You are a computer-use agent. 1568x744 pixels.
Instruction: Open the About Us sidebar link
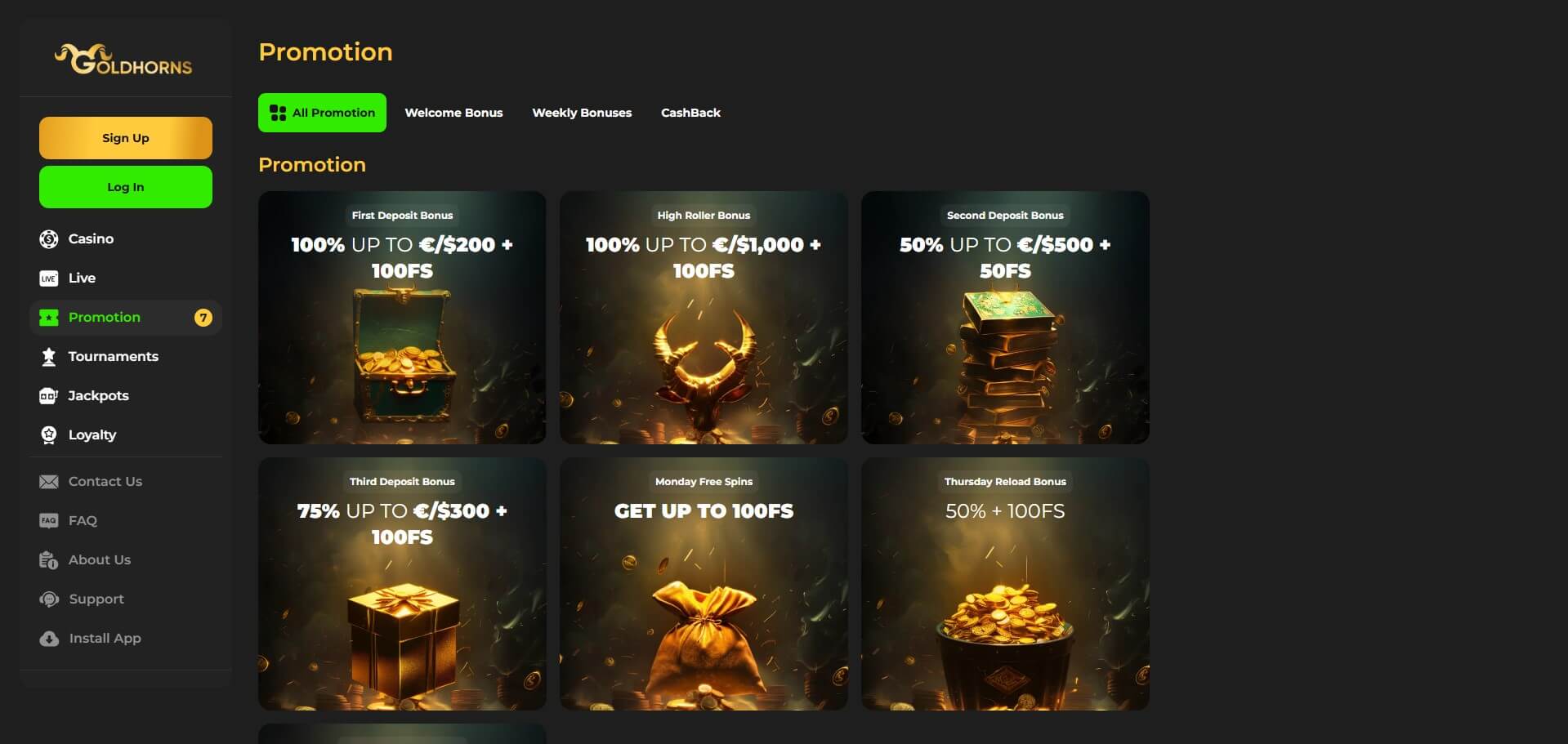[x=100, y=560]
